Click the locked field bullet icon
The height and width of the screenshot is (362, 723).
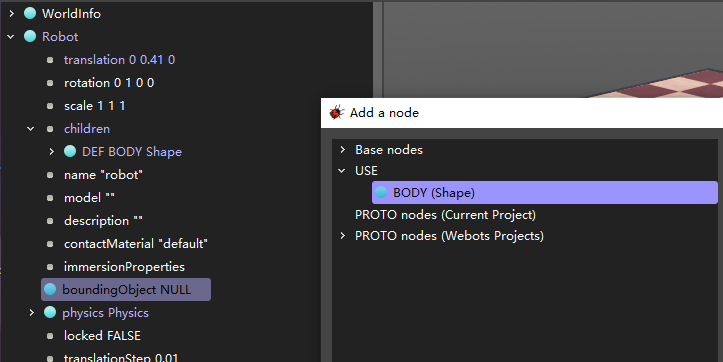point(50,336)
